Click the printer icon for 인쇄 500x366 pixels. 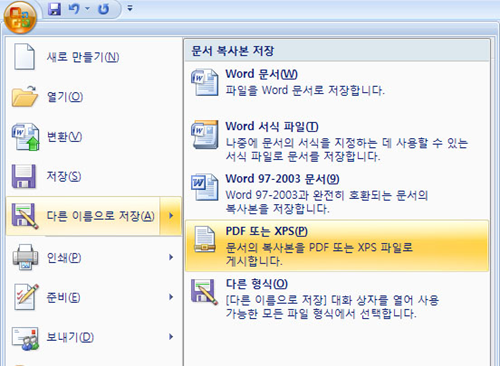(x=25, y=257)
